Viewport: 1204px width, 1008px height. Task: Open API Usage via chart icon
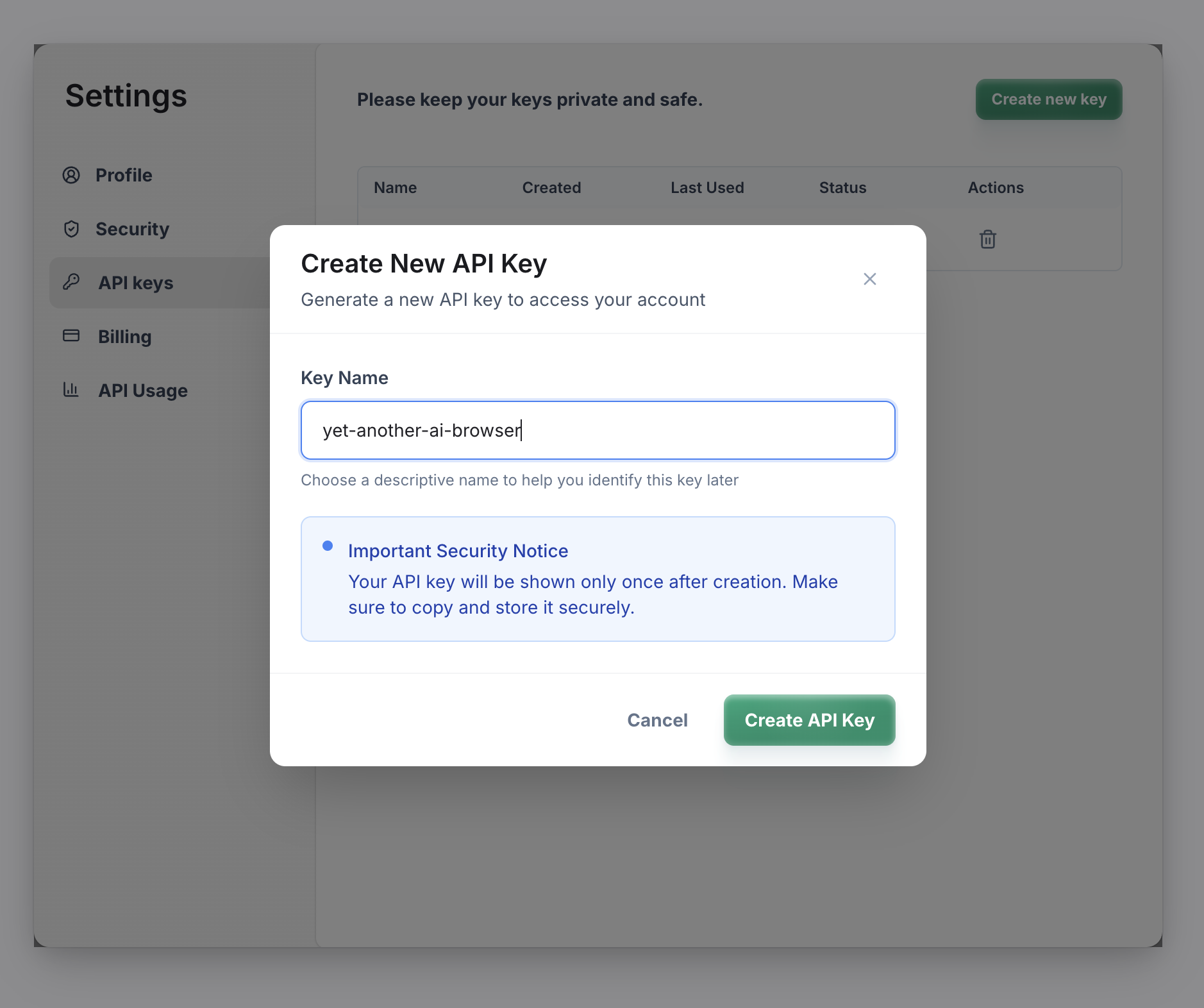(x=71, y=389)
